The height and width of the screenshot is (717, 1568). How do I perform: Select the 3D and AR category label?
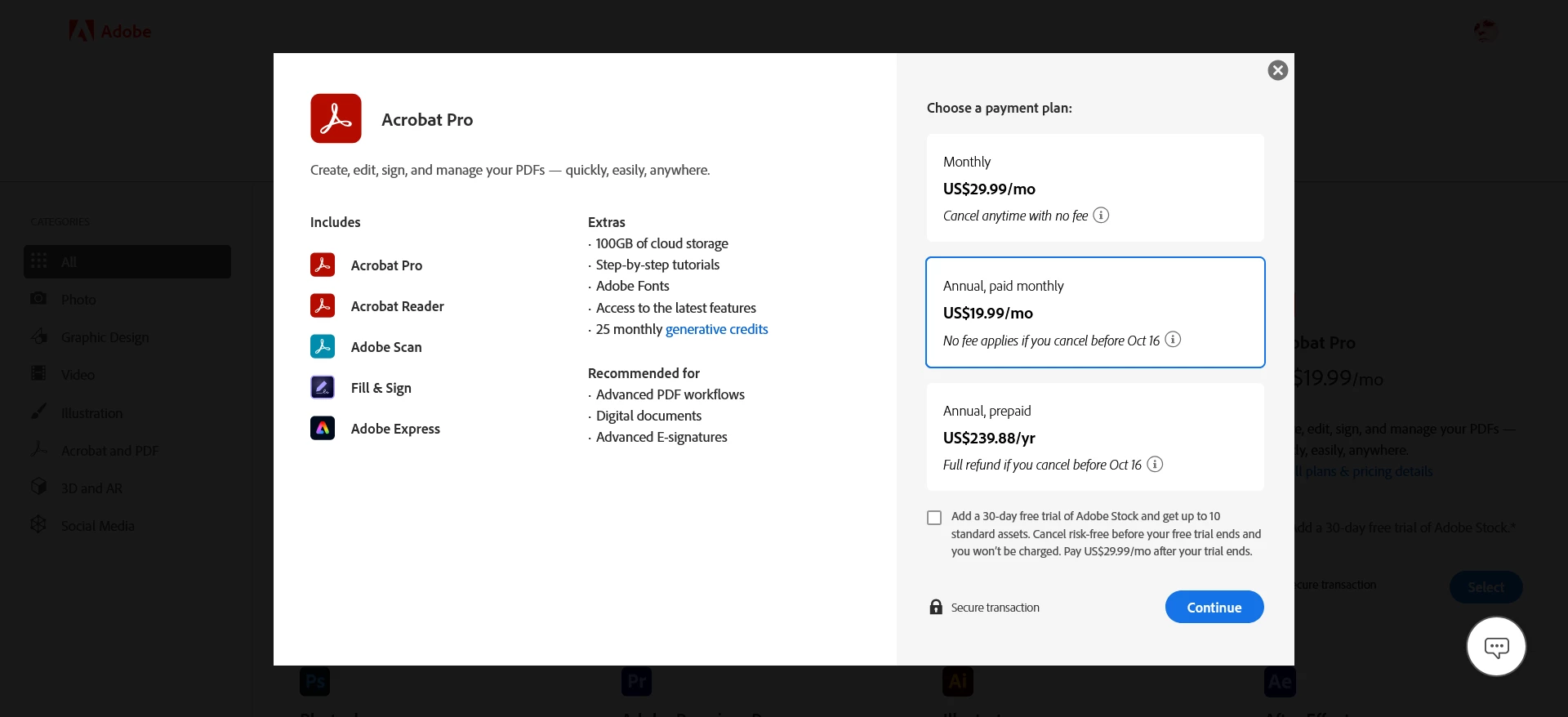(x=91, y=488)
